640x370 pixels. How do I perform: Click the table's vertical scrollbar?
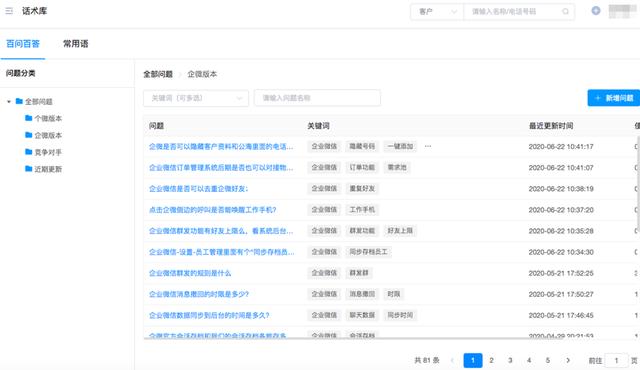pos(638,184)
